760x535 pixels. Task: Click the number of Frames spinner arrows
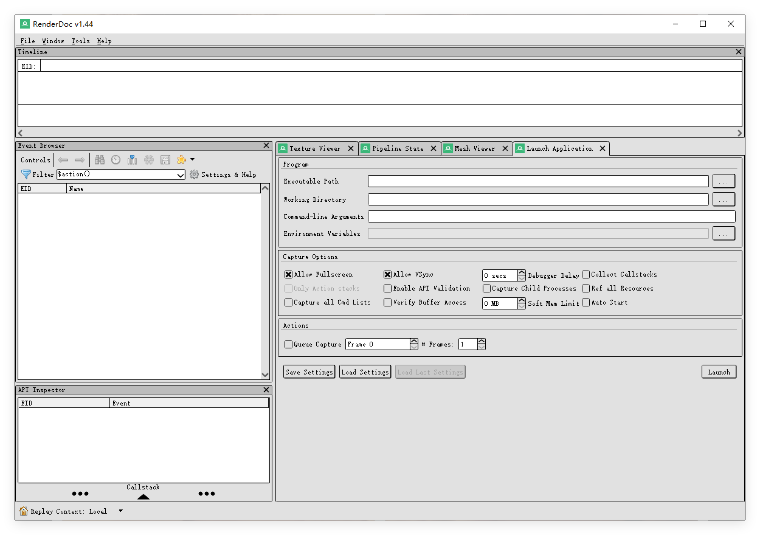(481, 344)
